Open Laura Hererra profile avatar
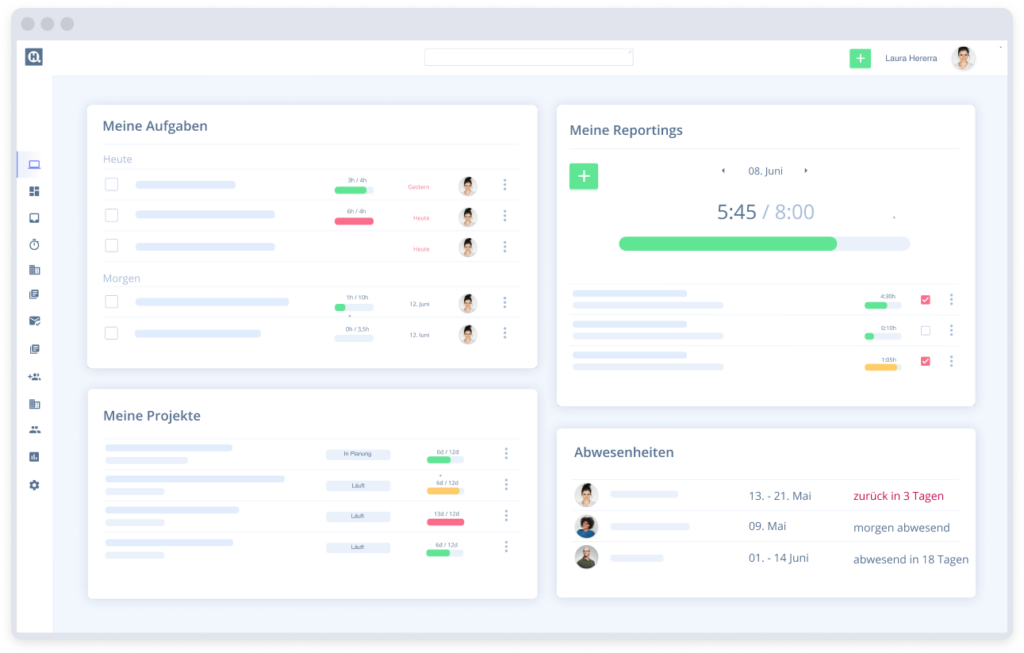This screenshot has width=1024, height=653. click(963, 58)
